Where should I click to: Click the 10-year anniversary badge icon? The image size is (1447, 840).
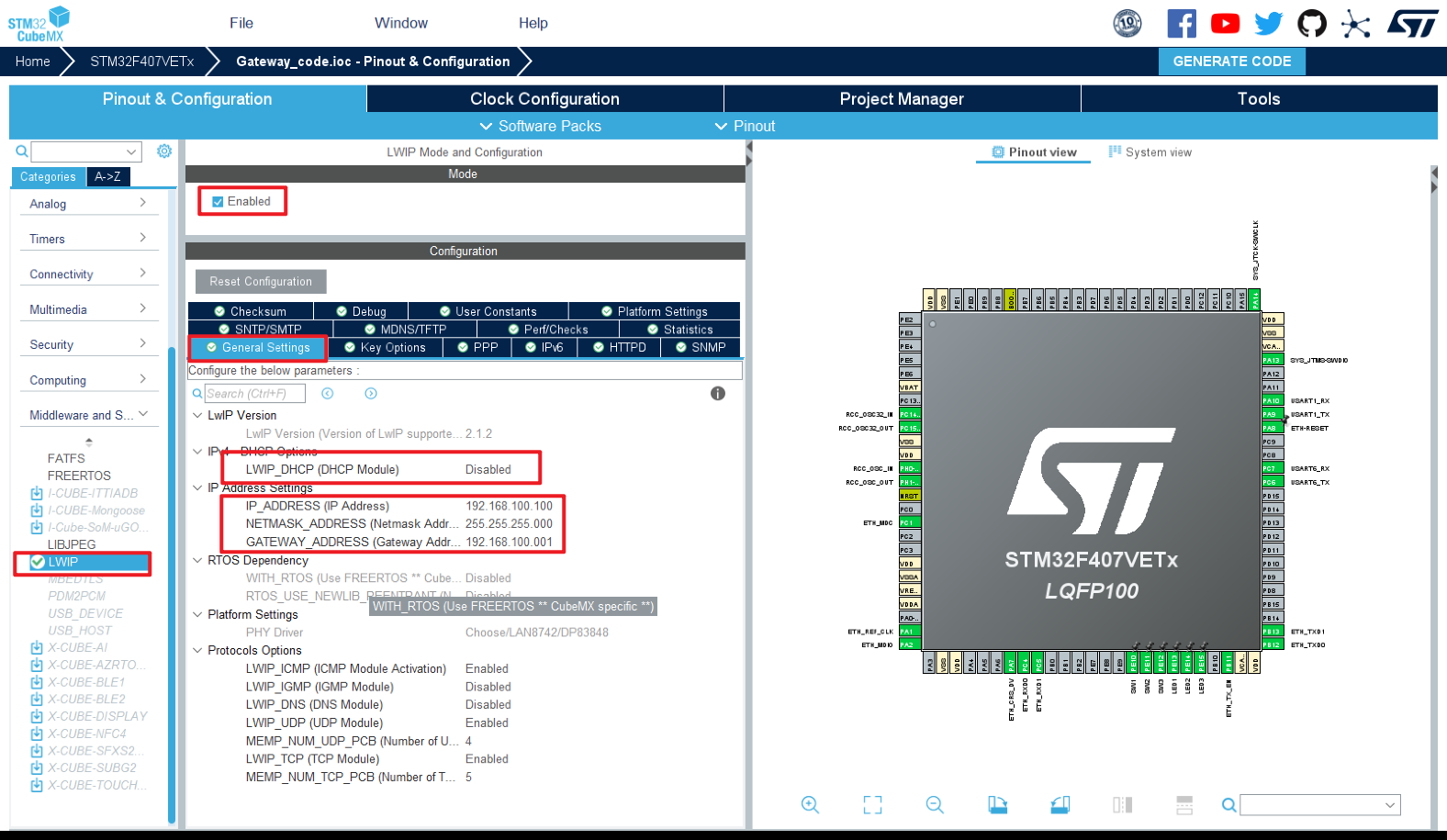pyautogui.click(x=1127, y=23)
